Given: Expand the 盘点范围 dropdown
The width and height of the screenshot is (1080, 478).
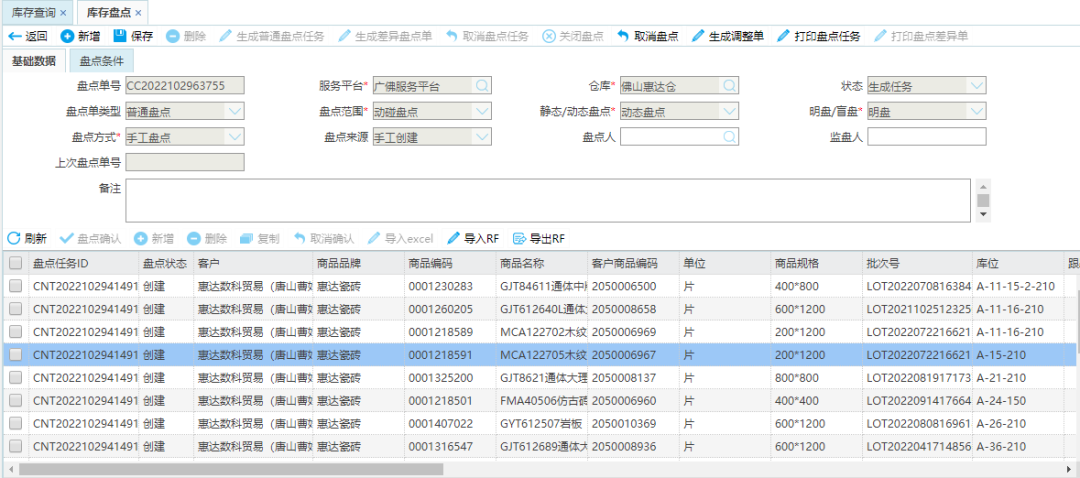Looking at the screenshot, I should point(482,111).
